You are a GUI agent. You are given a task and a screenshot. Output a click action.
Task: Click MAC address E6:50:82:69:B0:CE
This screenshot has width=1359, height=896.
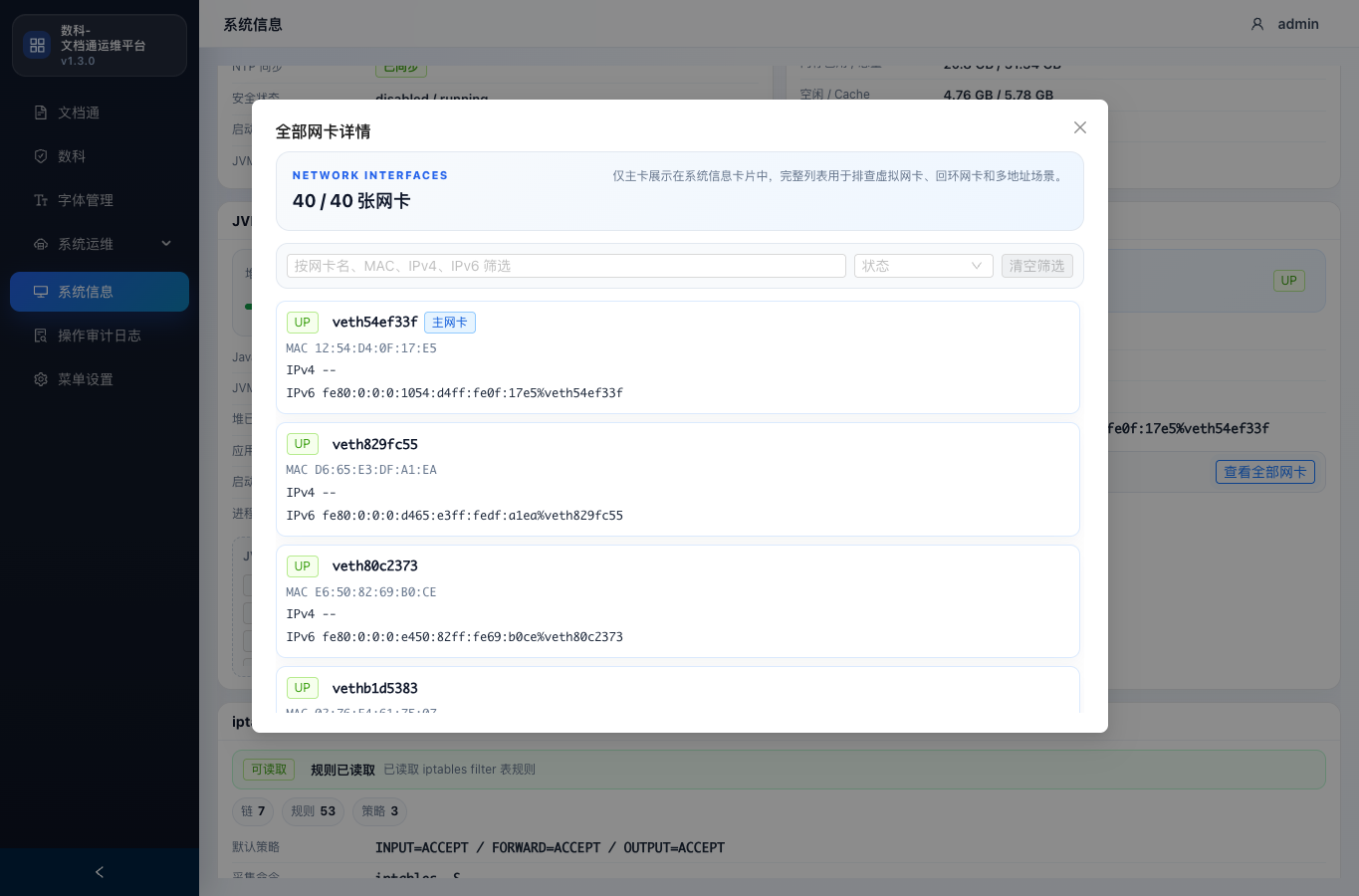tap(375, 592)
